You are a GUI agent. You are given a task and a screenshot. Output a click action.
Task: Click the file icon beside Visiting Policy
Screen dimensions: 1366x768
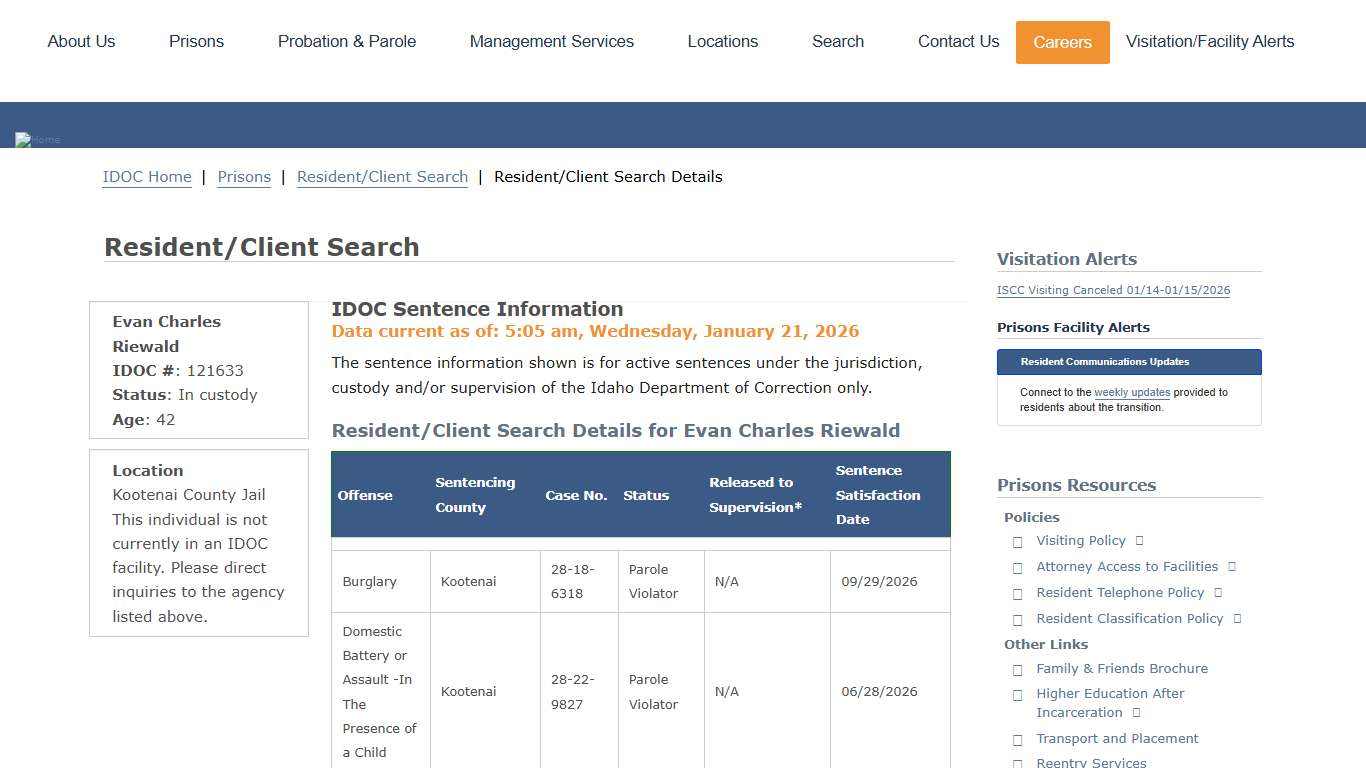tap(1018, 541)
